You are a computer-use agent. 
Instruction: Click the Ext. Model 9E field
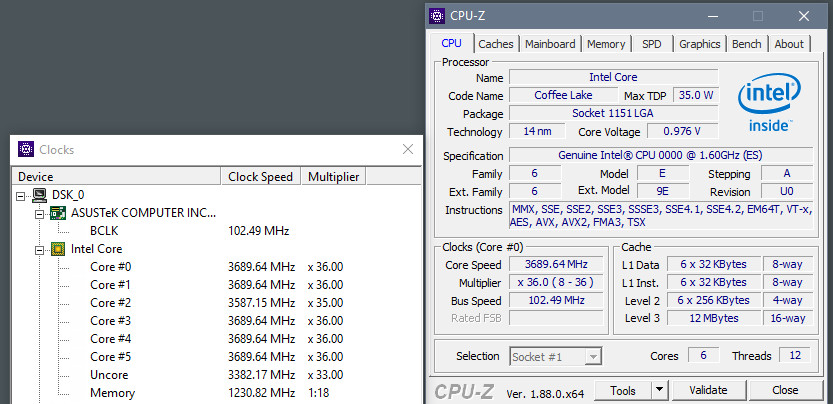pyautogui.click(x=662, y=191)
